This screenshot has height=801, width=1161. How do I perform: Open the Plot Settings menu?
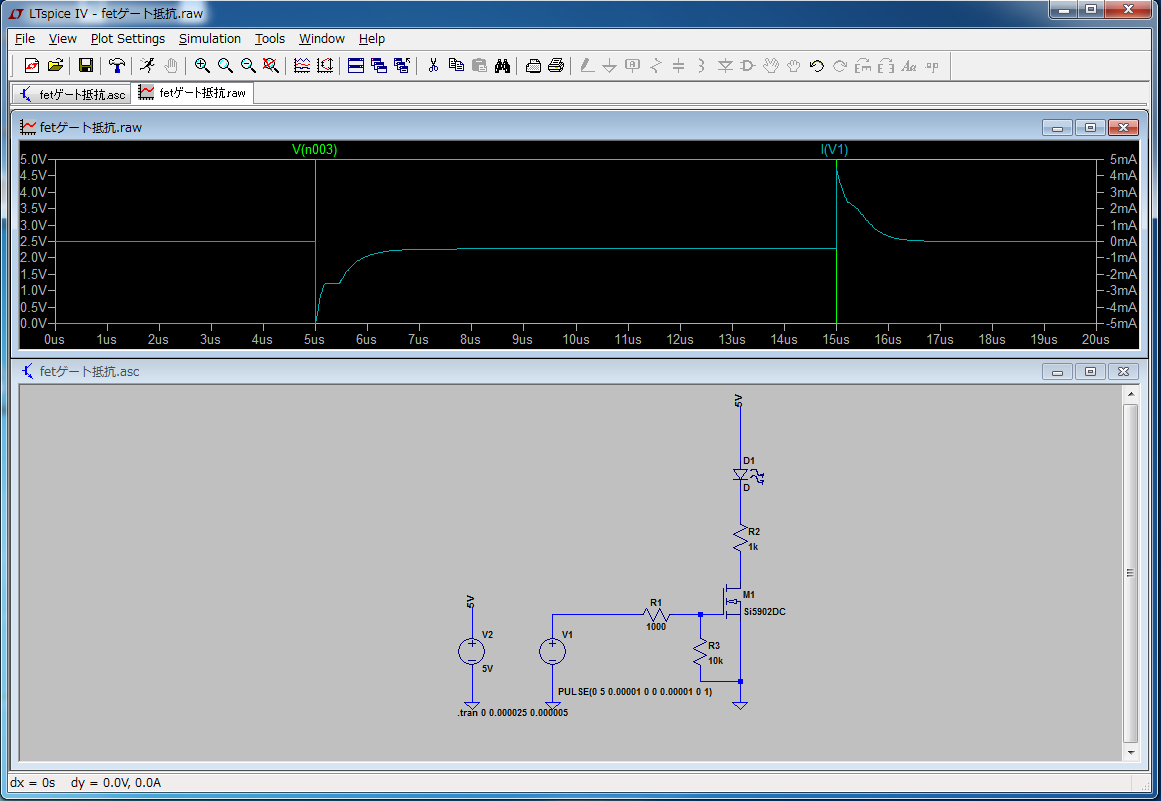coord(127,39)
